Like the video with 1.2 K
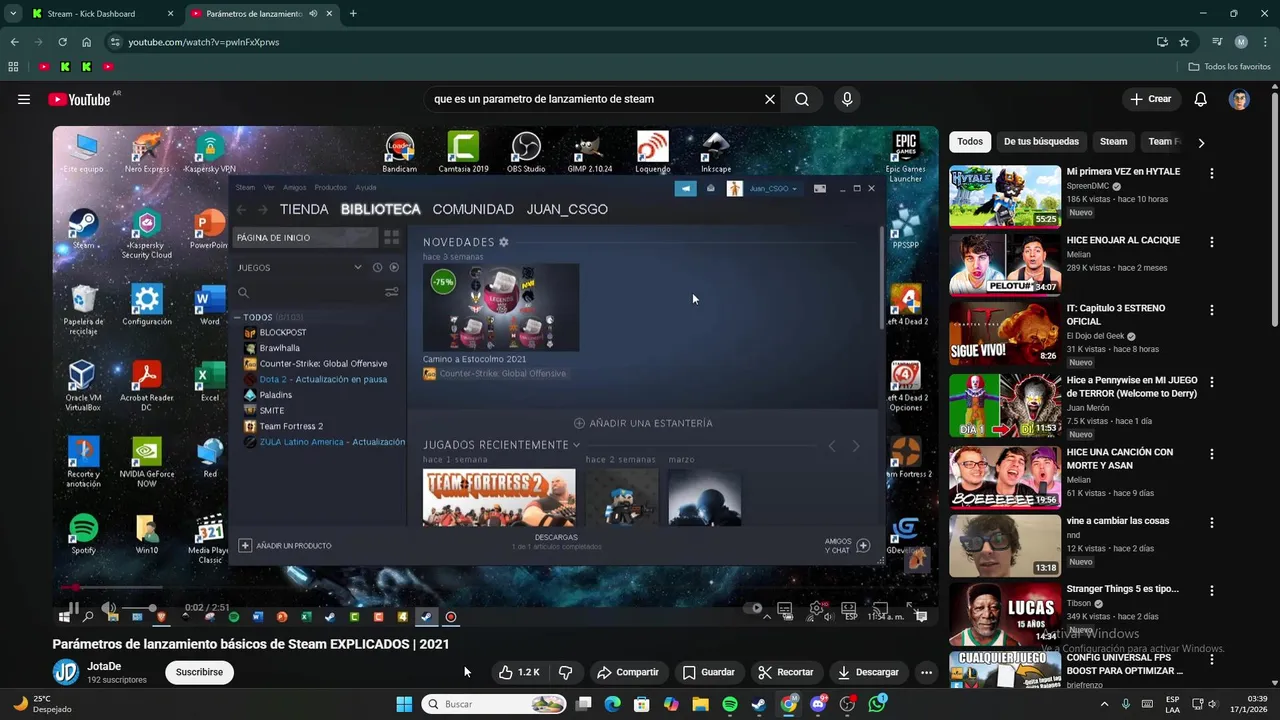Screen dimensions: 1280x720 pos(520,672)
